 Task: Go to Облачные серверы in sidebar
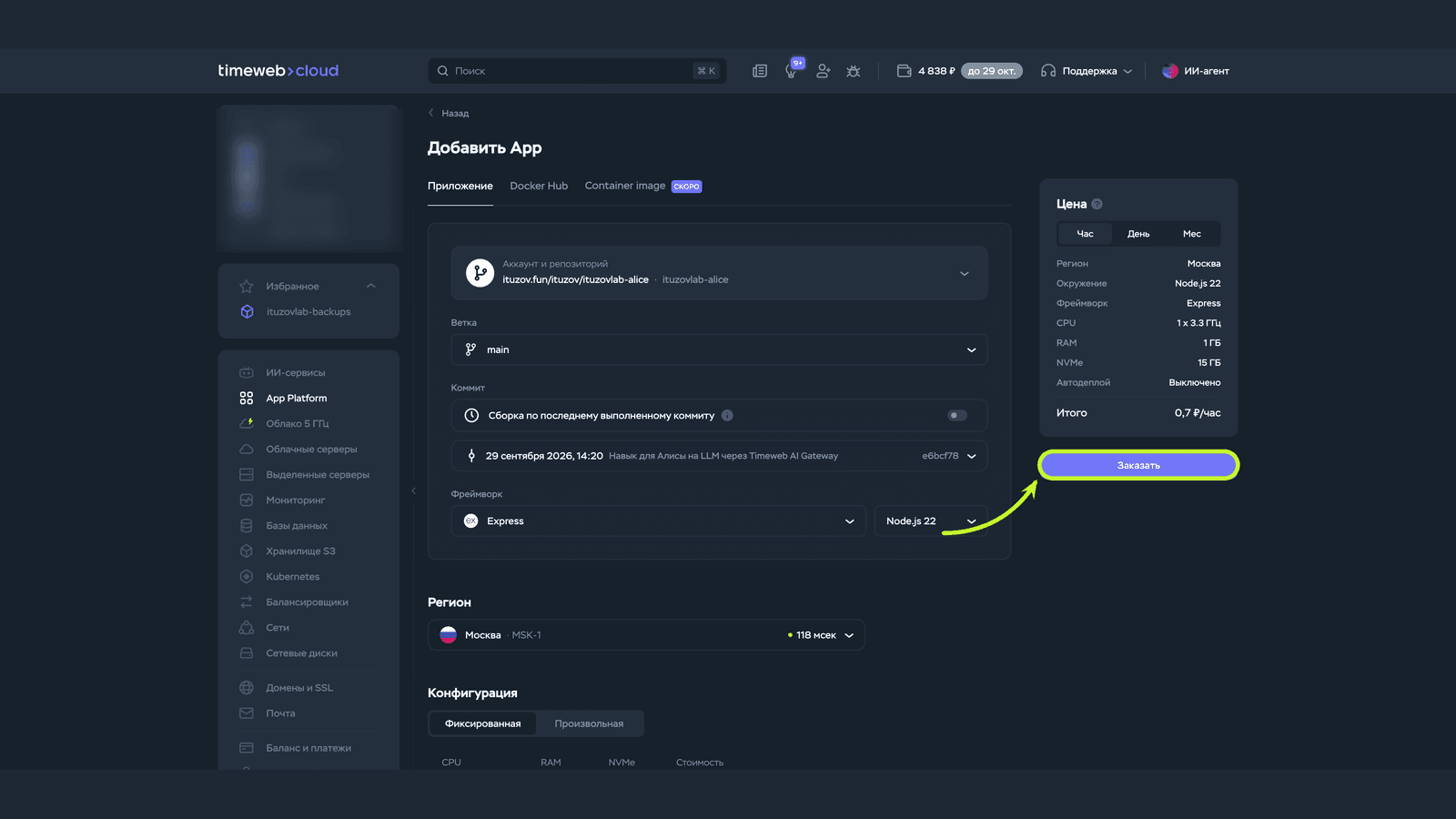(311, 450)
